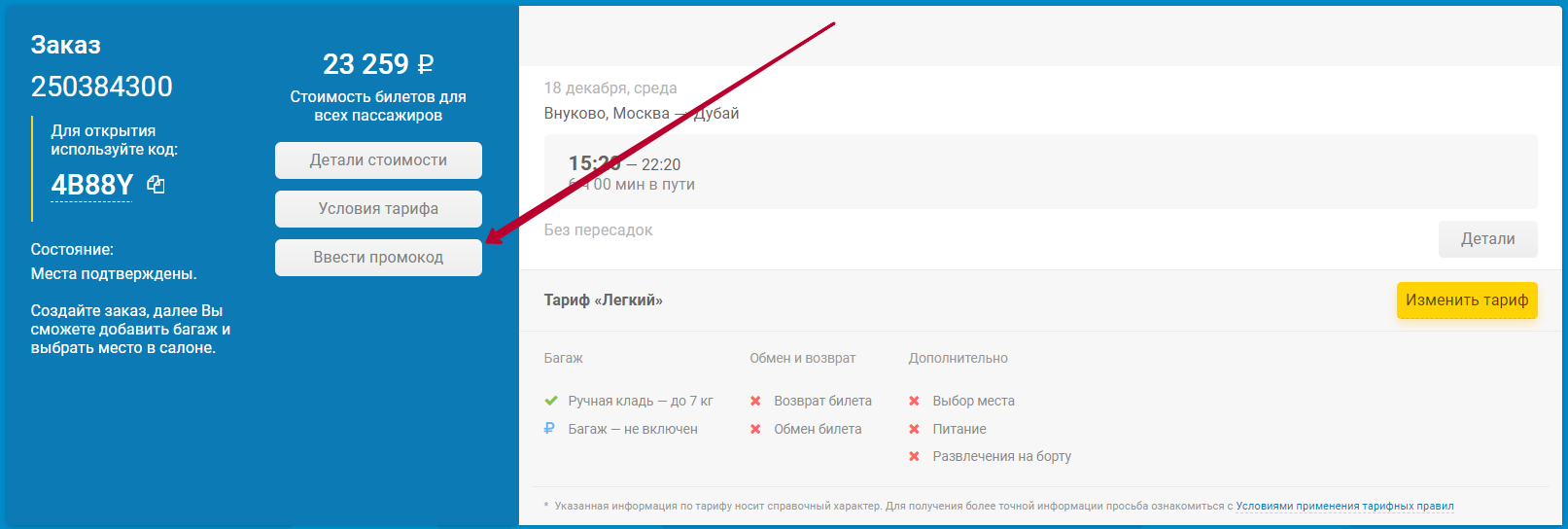Open Детали стоимости price breakdown
Image resolution: width=1568 pixels, height=529 pixels.
coord(378,160)
